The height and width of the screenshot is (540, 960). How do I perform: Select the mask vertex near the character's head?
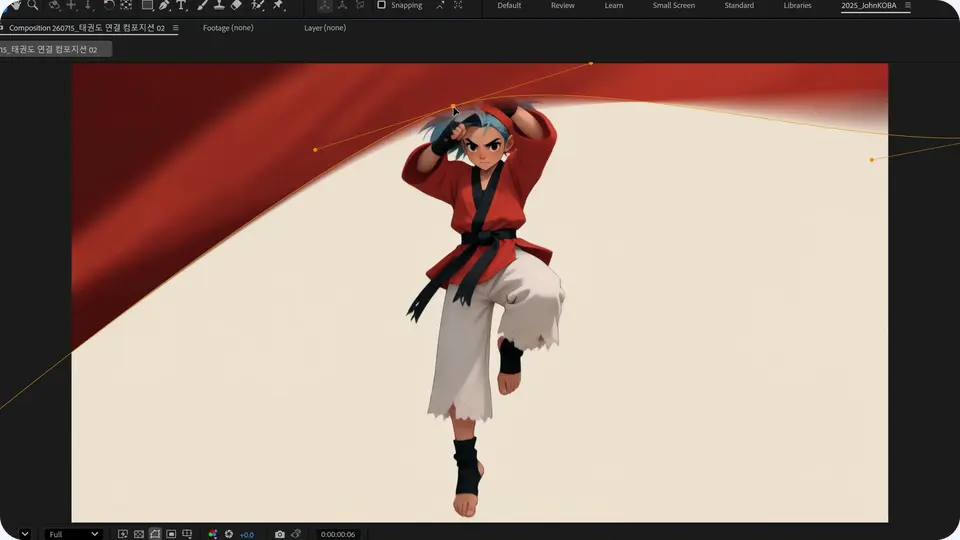(x=453, y=107)
